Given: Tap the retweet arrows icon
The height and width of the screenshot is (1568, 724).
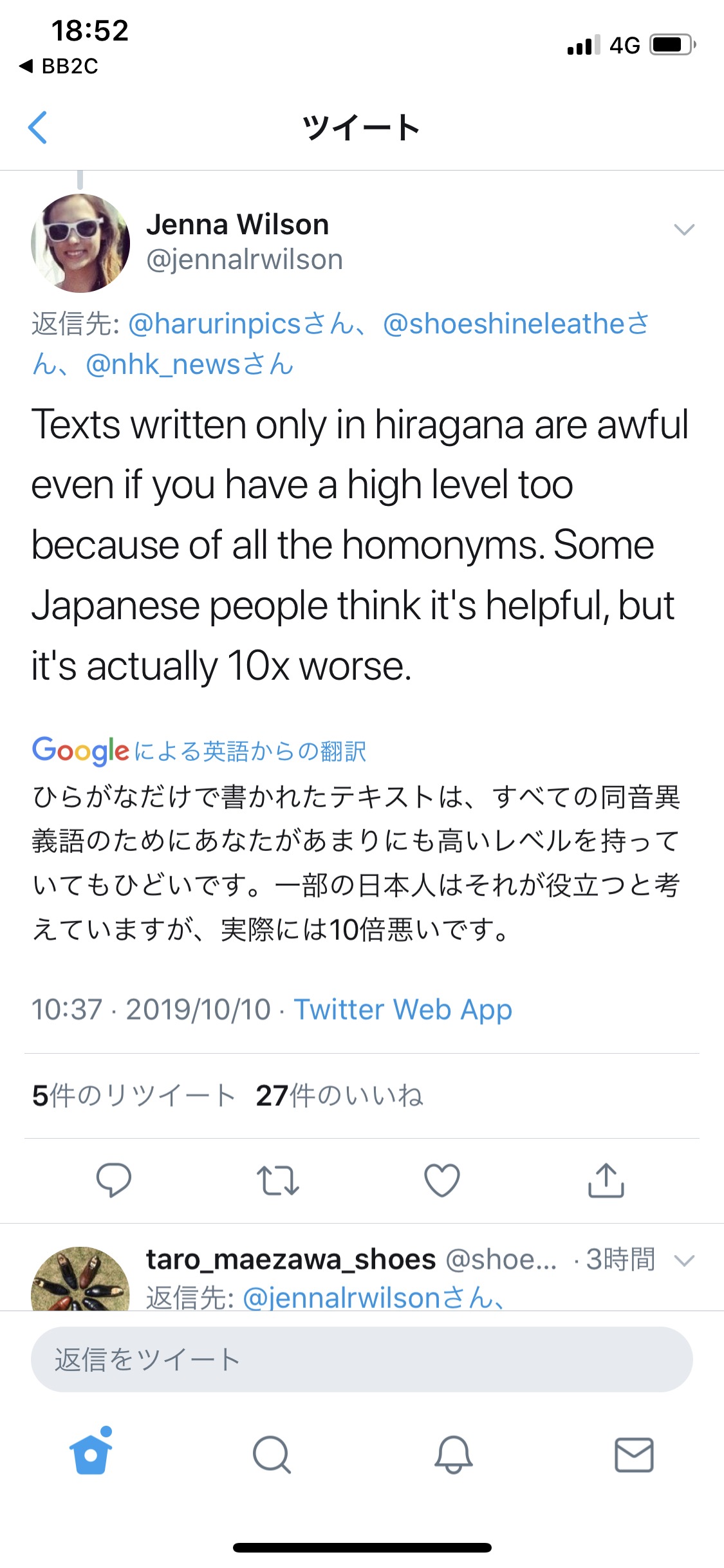Looking at the screenshot, I should [x=278, y=1180].
